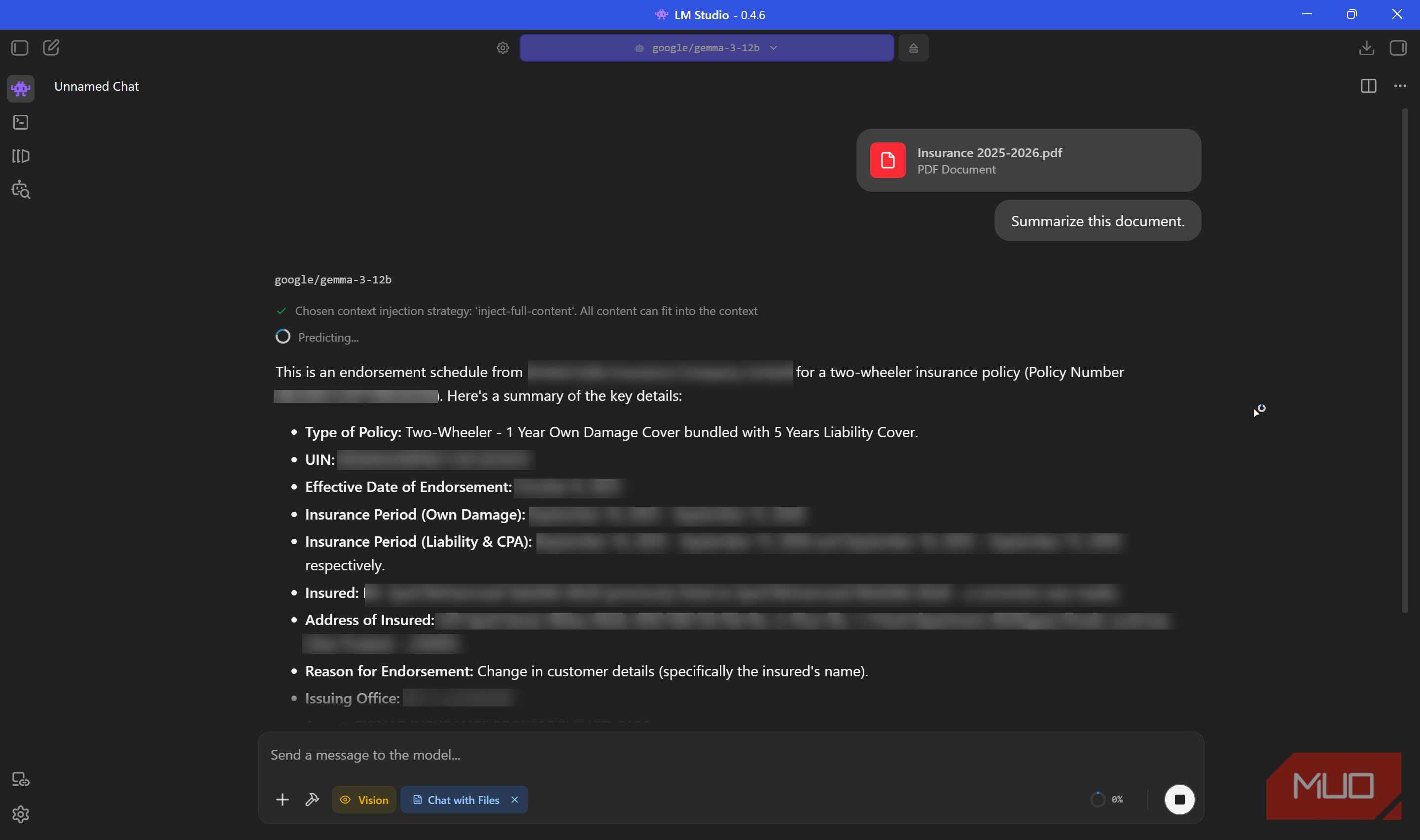Open the downloads panel icon

pyautogui.click(x=1366, y=47)
